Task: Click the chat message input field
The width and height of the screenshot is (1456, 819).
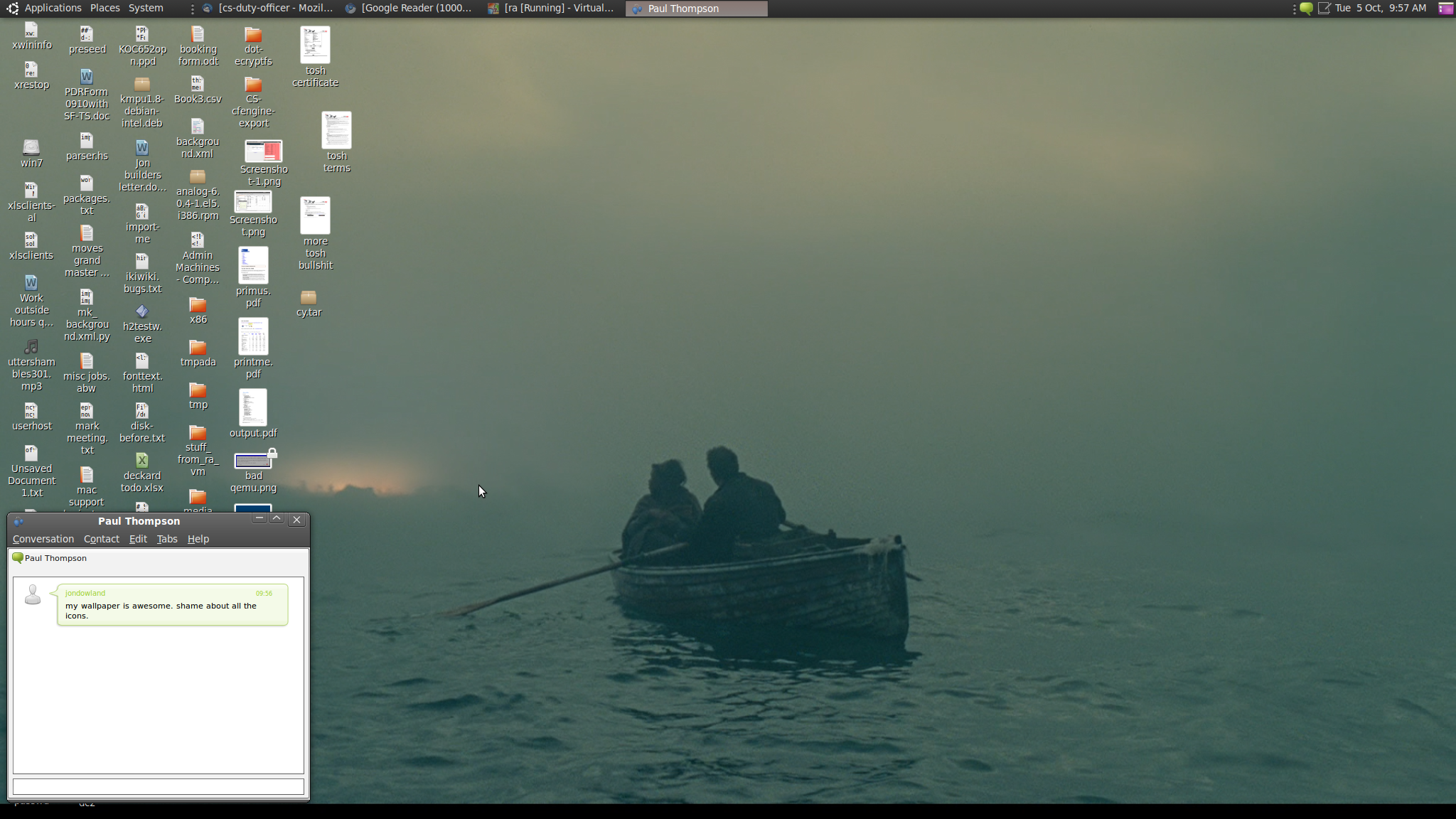Action: pos(159,786)
